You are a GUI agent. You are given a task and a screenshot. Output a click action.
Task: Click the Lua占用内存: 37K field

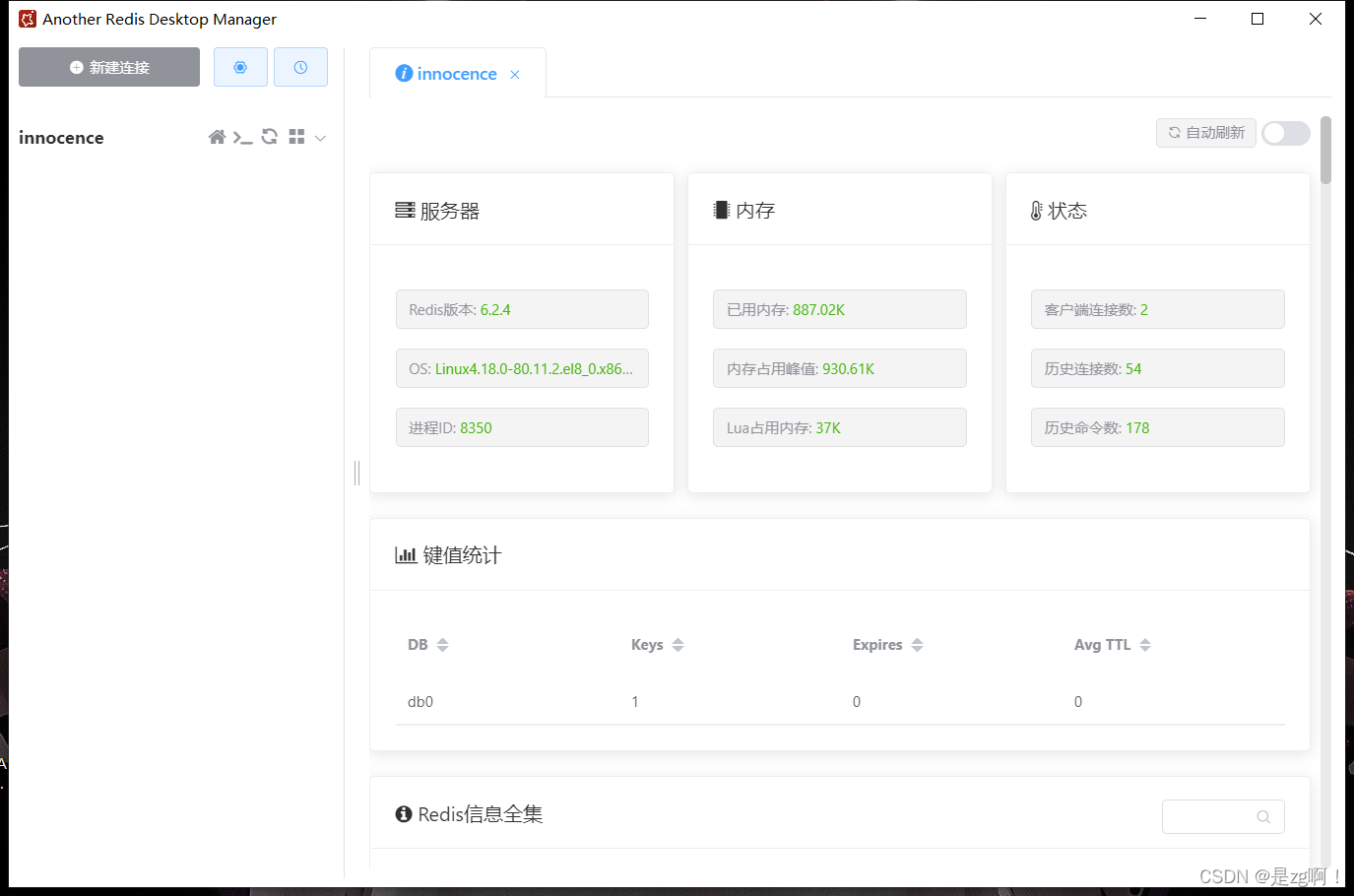[840, 427]
